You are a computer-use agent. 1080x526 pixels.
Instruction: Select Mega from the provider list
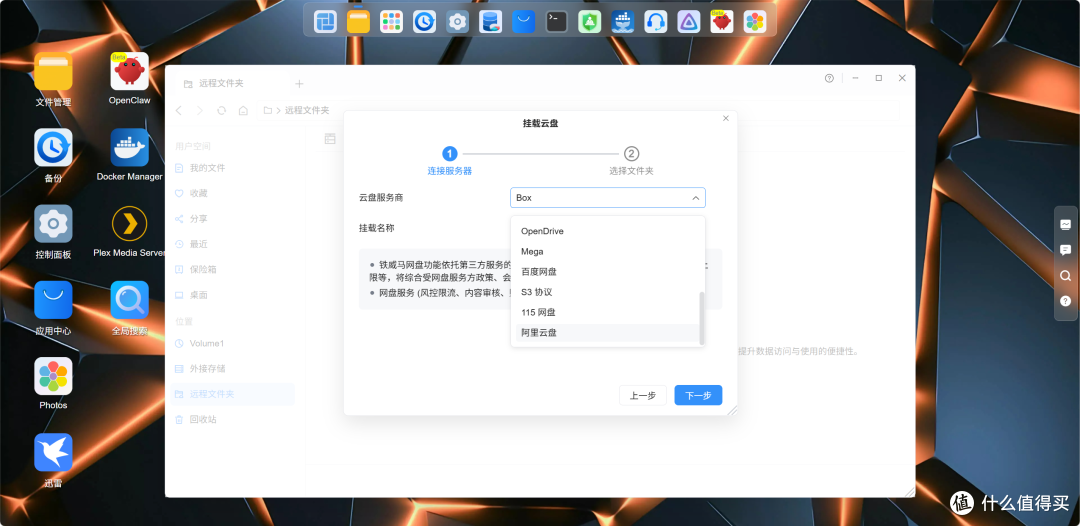click(608, 251)
